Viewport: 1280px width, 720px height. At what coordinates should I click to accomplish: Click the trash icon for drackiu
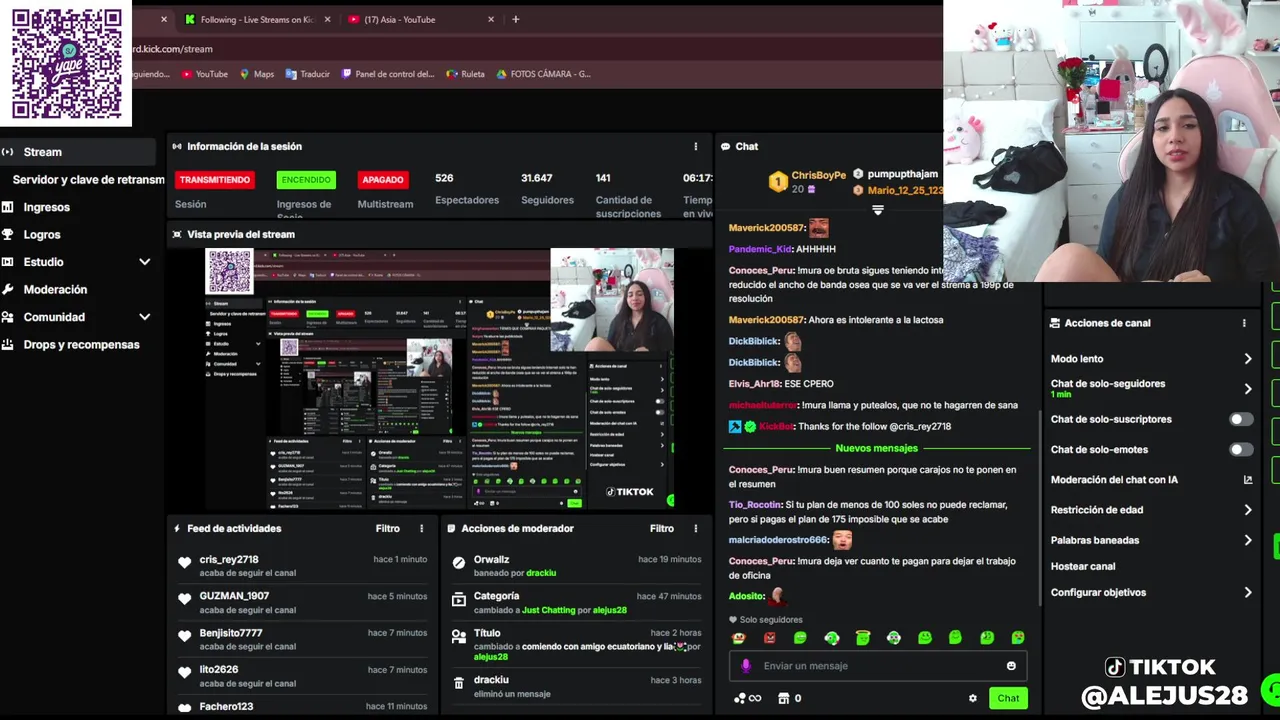click(459, 683)
